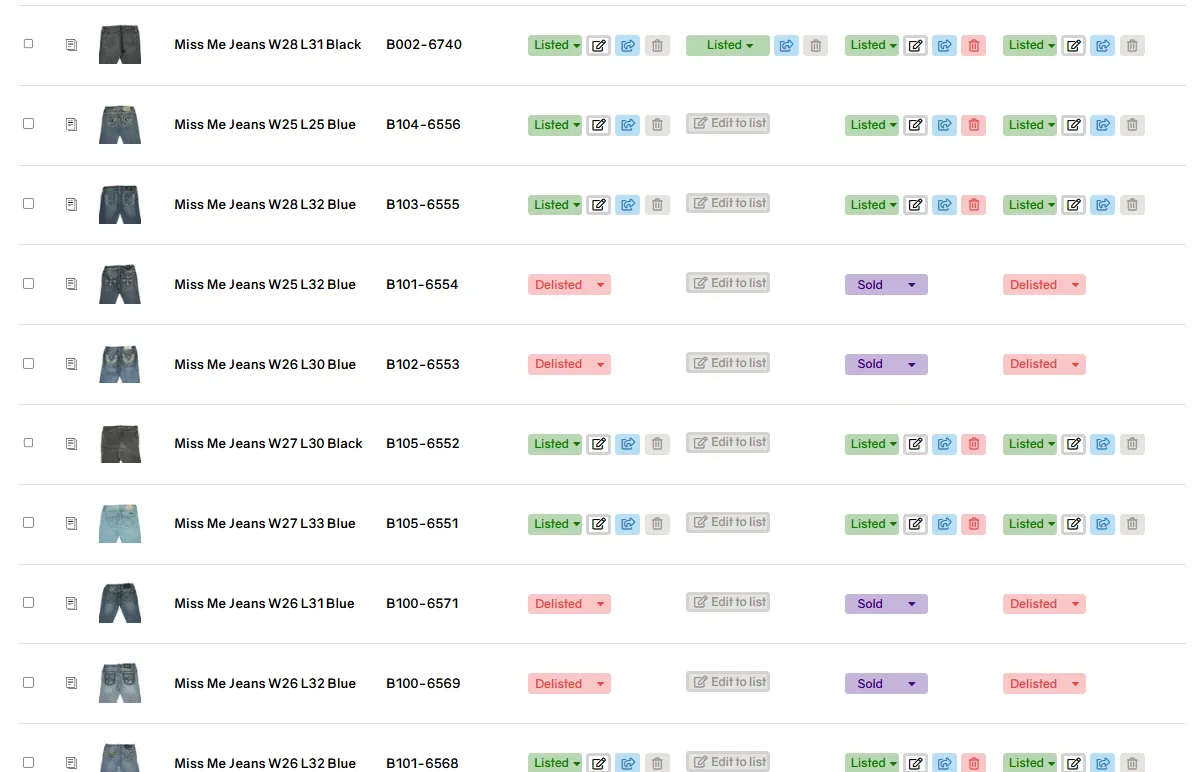The width and height of the screenshot is (1192, 772).
Task: Click product name Miss Me Jeans W26 L31 Blue
Action: tap(264, 603)
